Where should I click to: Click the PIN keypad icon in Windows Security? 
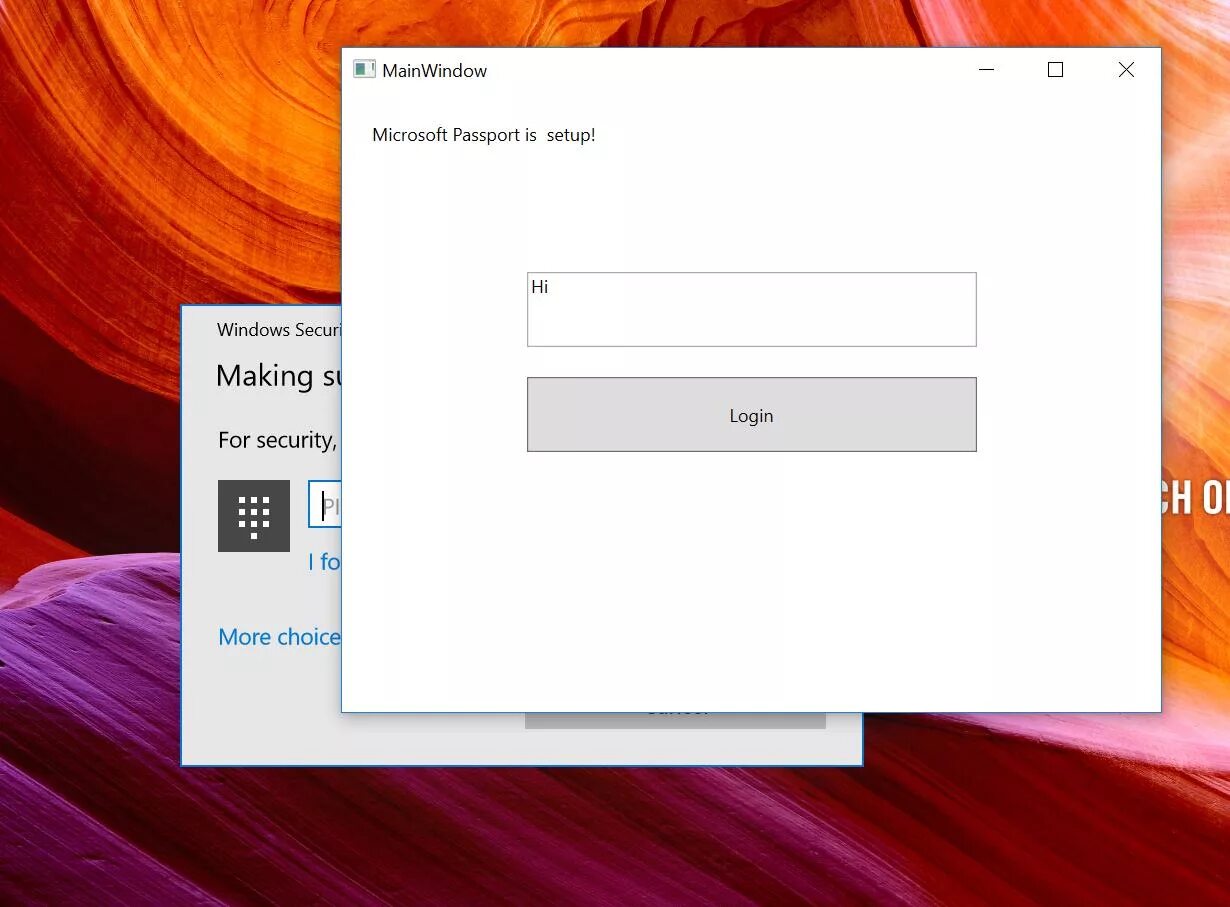click(254, 516)
